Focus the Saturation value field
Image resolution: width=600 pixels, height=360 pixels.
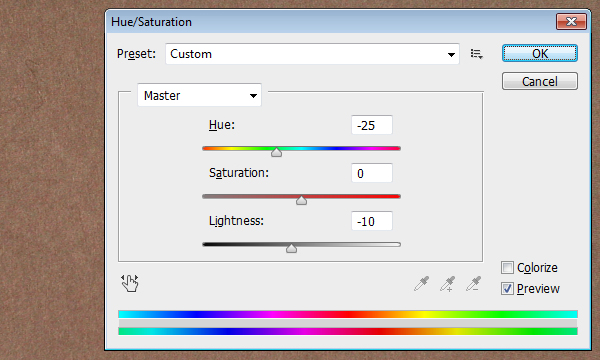pos(372,173)
